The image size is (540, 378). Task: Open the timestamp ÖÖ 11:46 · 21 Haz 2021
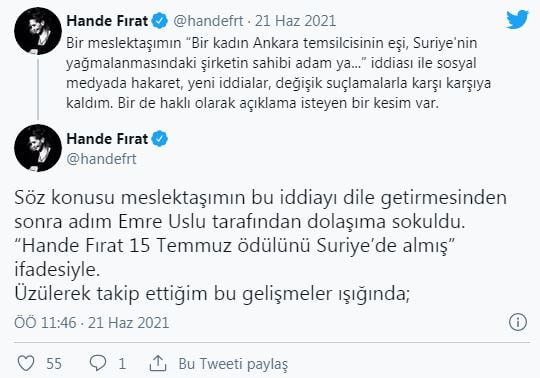(92, 323)
